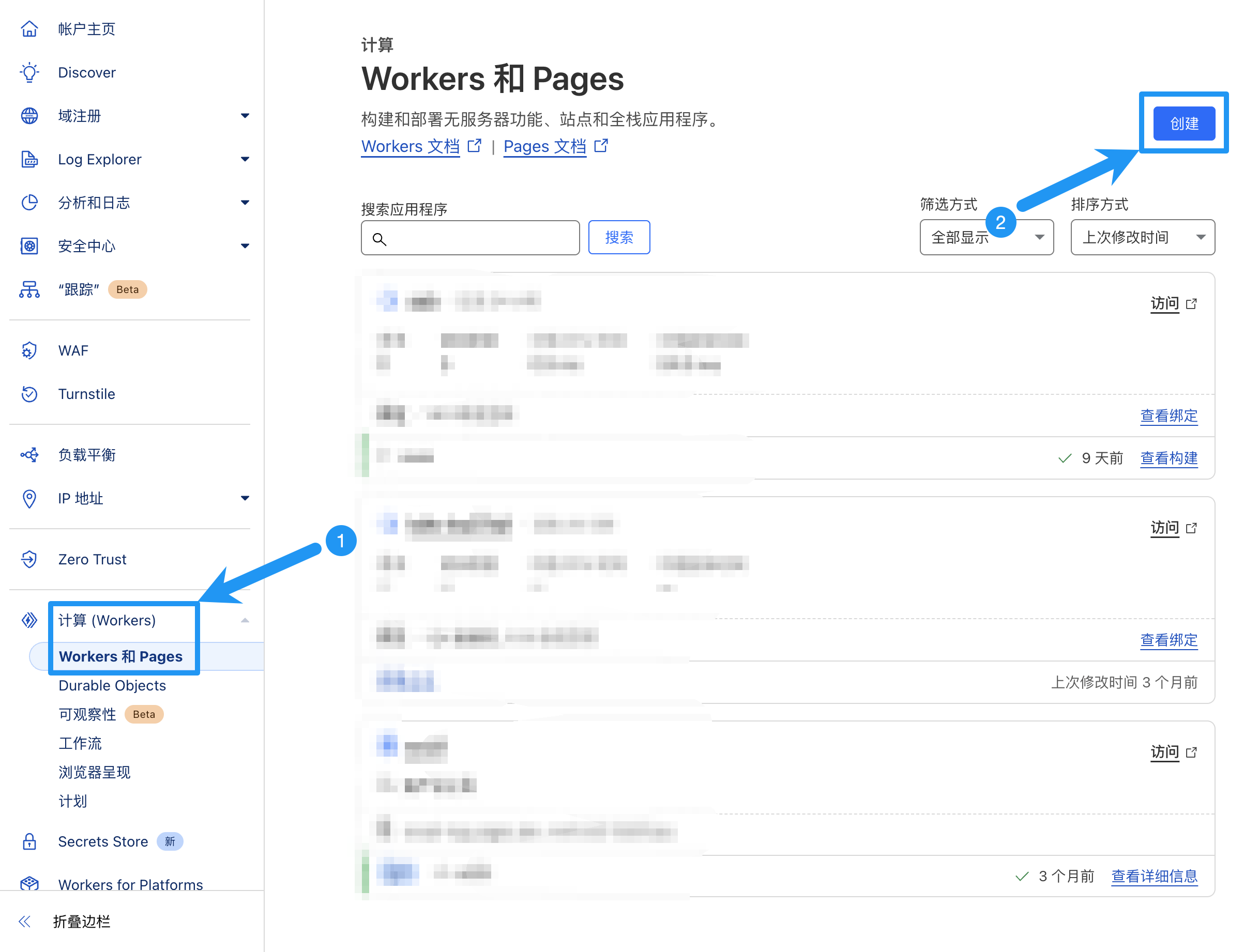
Task: Click the external link icon after Pages 文档
Action: coord(601,146)
